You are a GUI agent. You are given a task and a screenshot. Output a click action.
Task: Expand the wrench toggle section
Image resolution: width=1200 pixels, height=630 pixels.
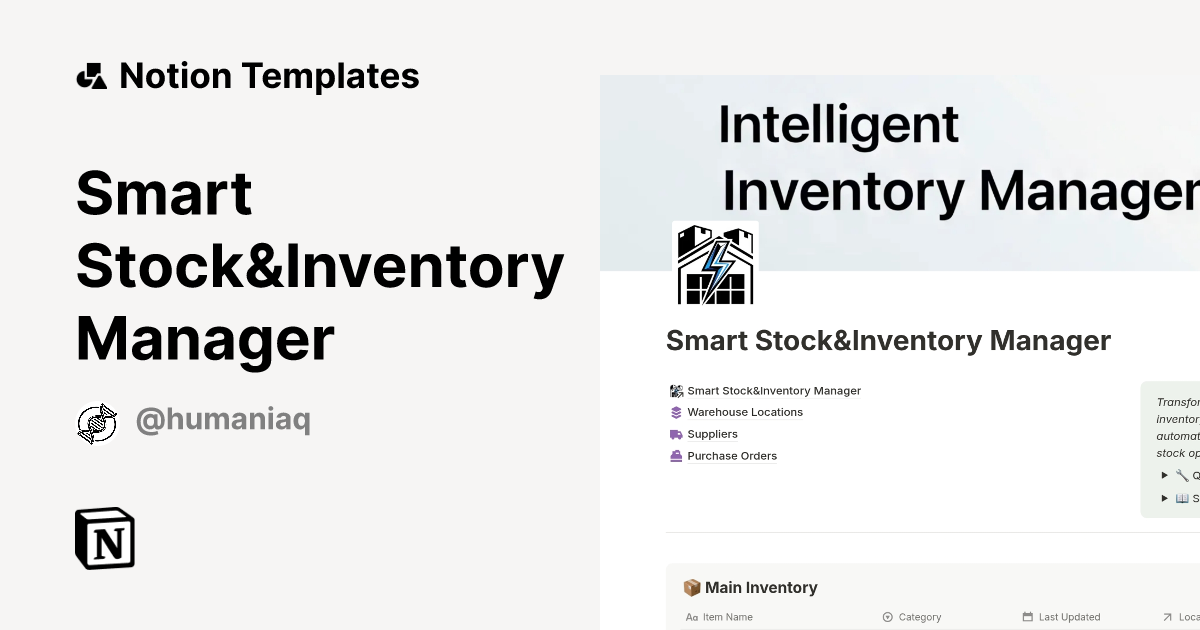coord(1165,475)
